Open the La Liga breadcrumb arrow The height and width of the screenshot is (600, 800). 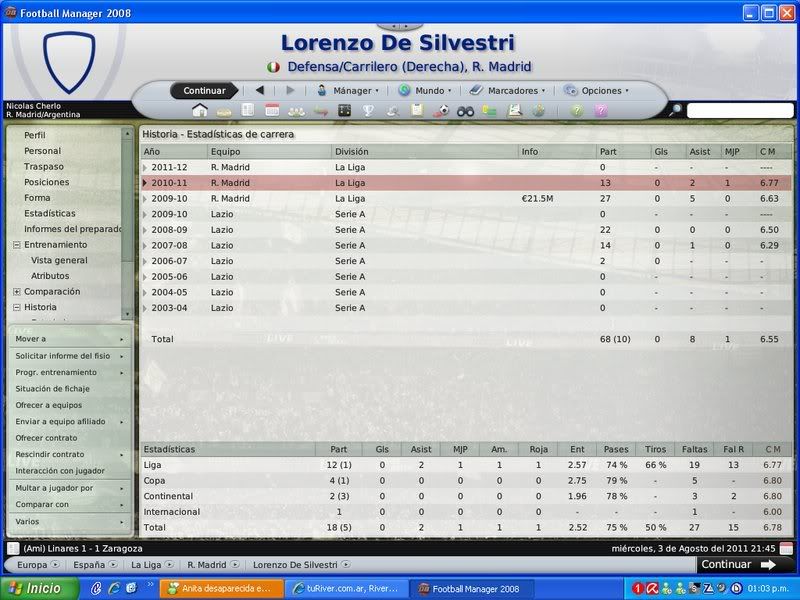169,564
